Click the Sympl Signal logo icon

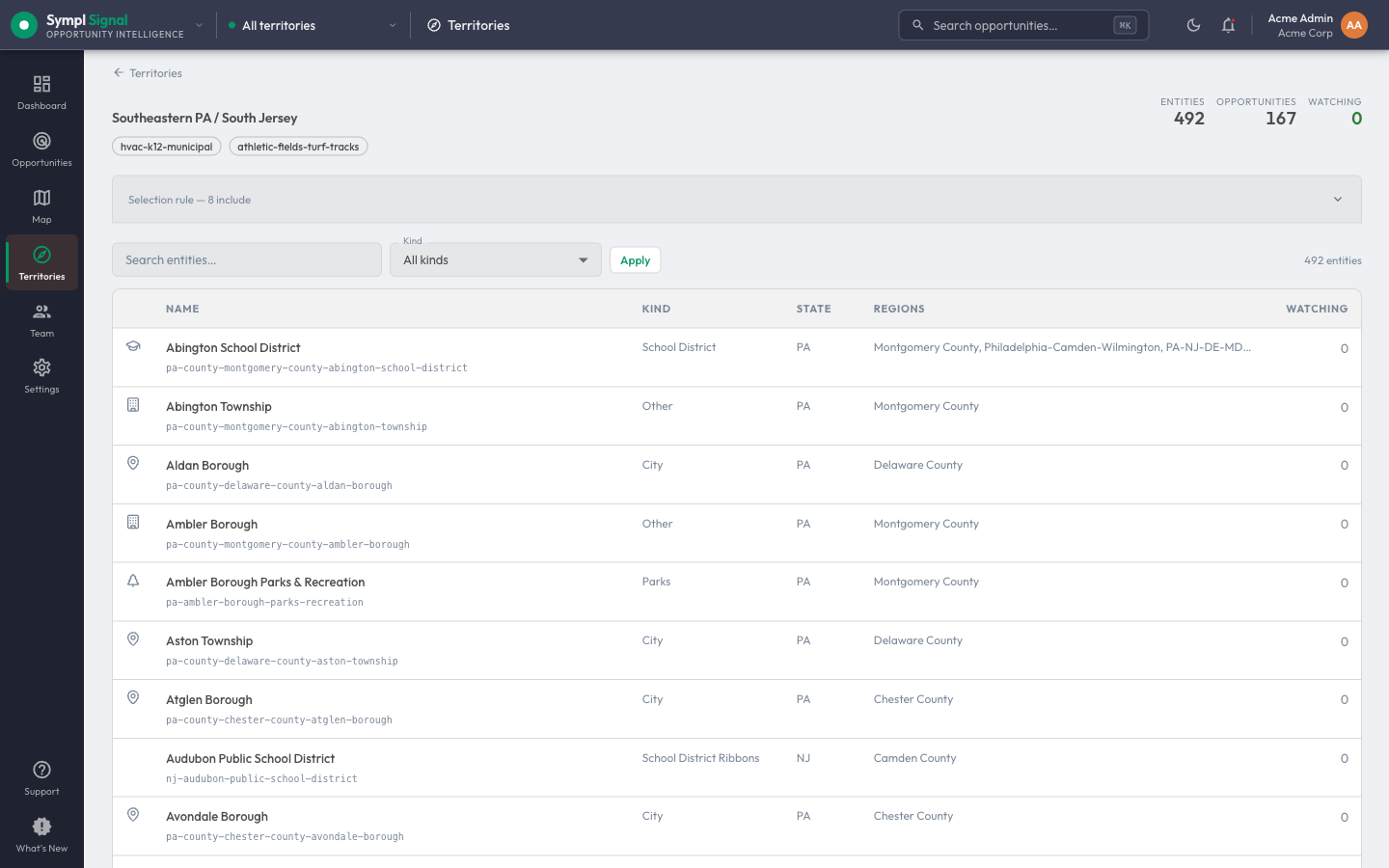tap(24, 25)
